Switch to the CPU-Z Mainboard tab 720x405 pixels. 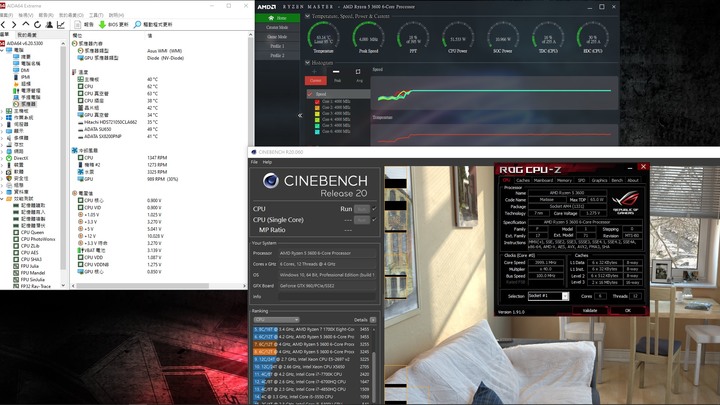543,180
